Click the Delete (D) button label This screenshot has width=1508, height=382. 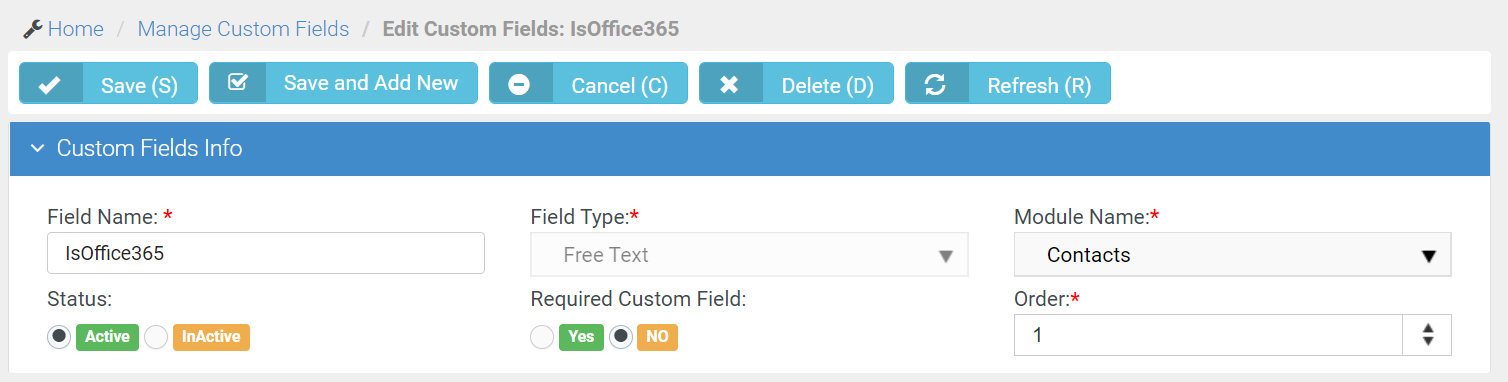[x=827, y=86]
